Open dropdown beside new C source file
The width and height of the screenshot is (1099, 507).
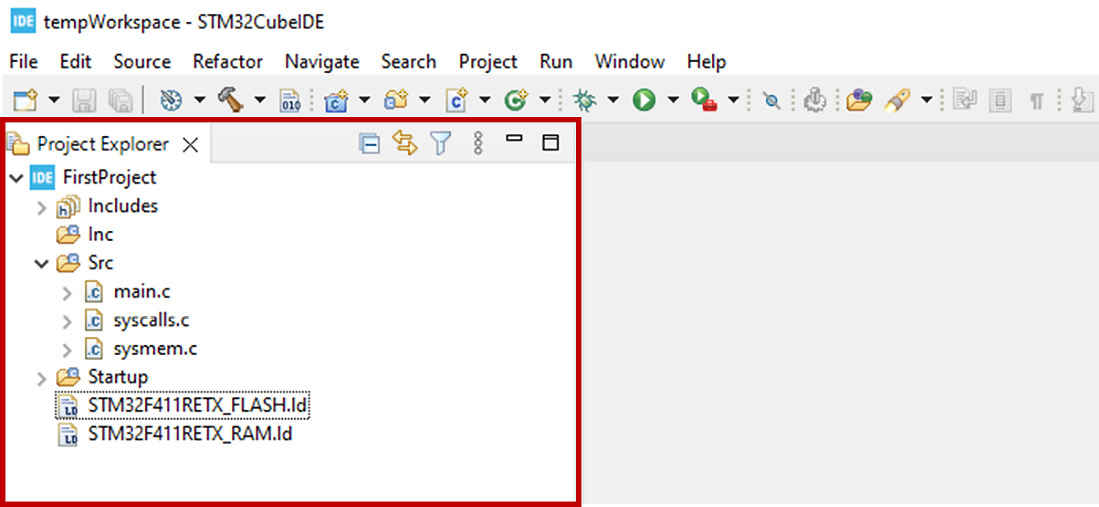click(x=485, y=100)
